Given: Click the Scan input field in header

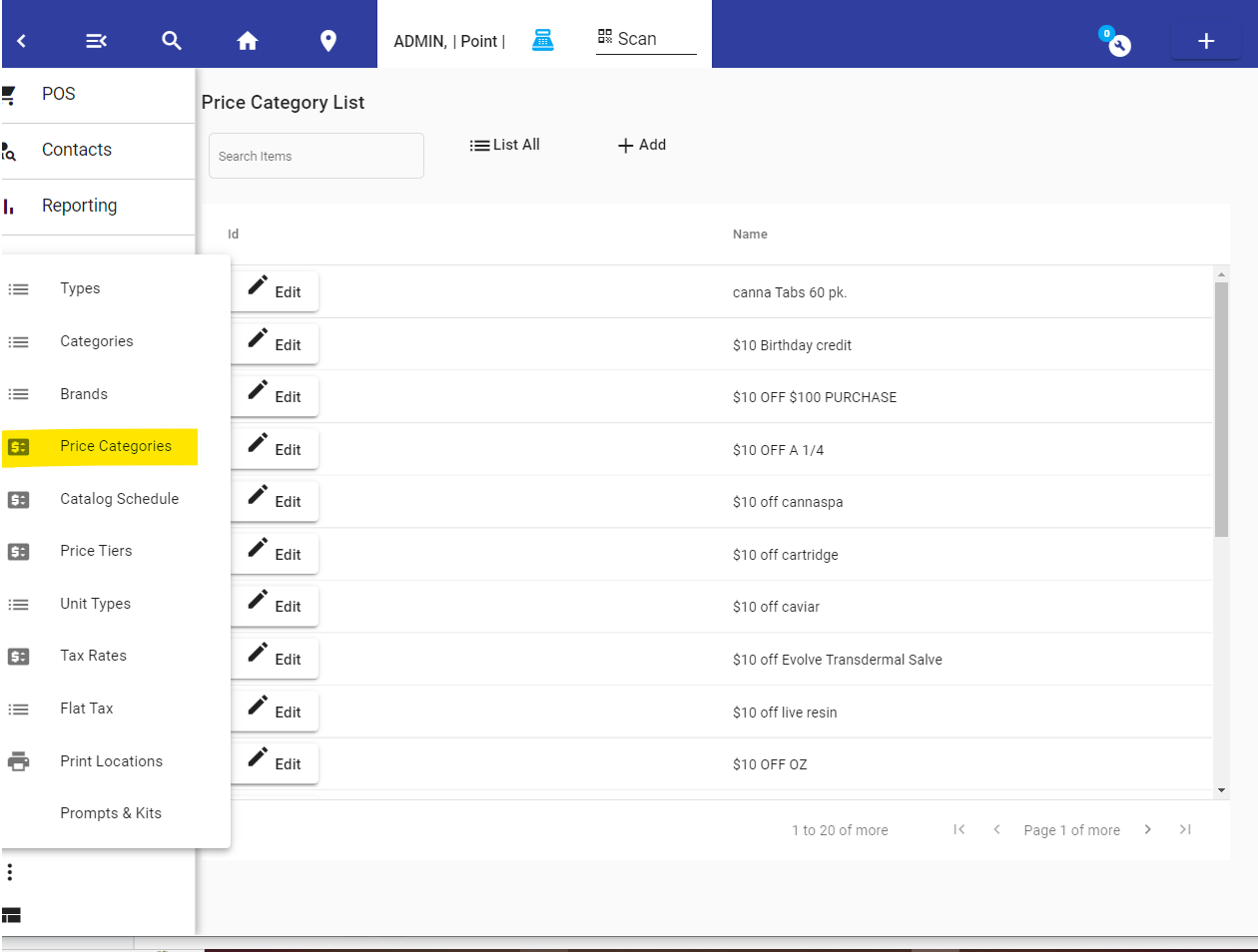Looking at the screenshot, I should coord(646,39).
